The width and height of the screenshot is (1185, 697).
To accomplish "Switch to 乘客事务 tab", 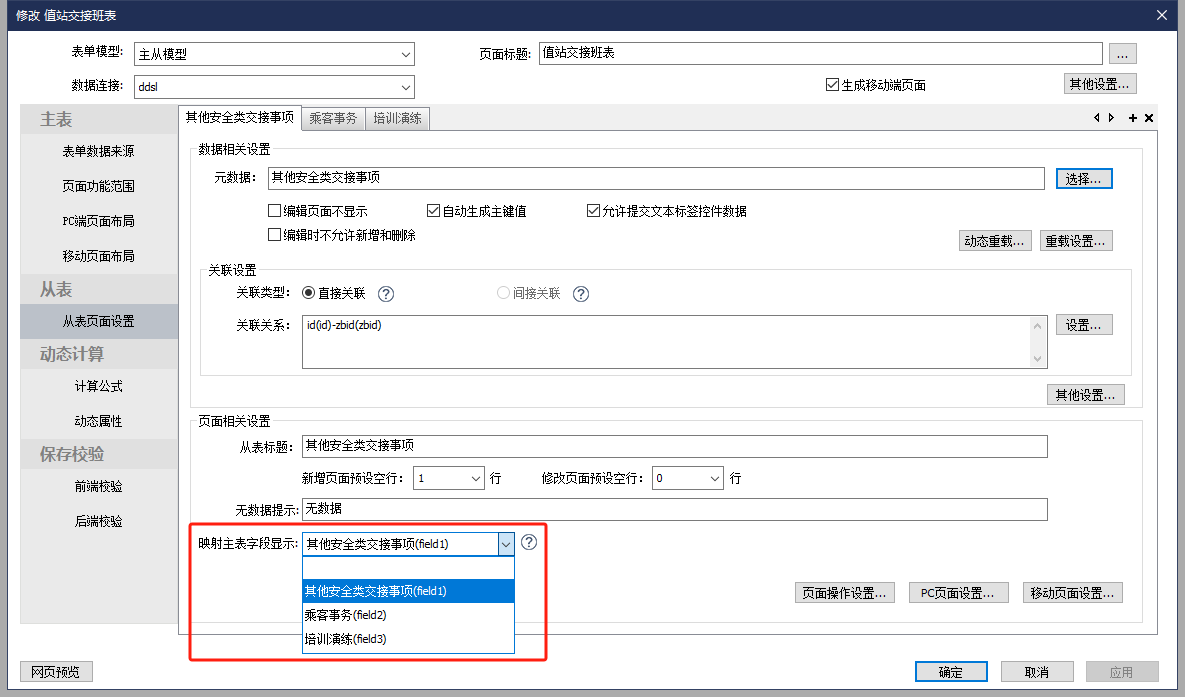I will pos(333,118).
